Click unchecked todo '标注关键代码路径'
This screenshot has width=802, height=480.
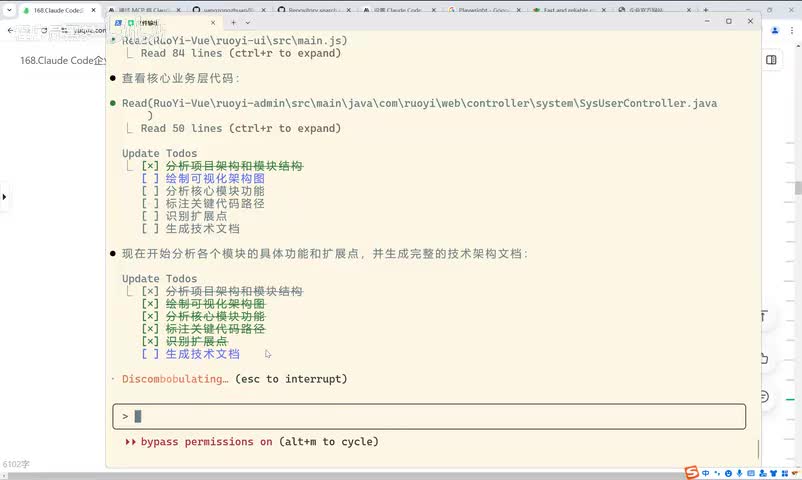(x=215, y=204)
